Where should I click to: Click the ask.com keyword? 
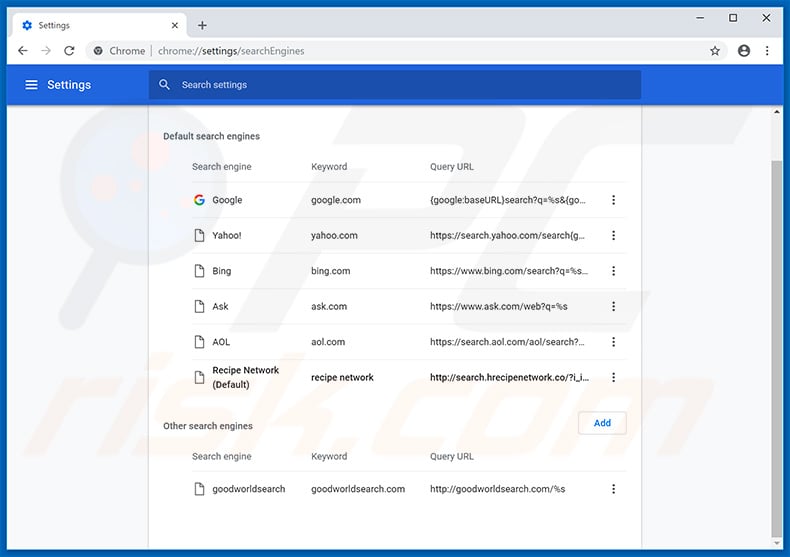point(329,306)
